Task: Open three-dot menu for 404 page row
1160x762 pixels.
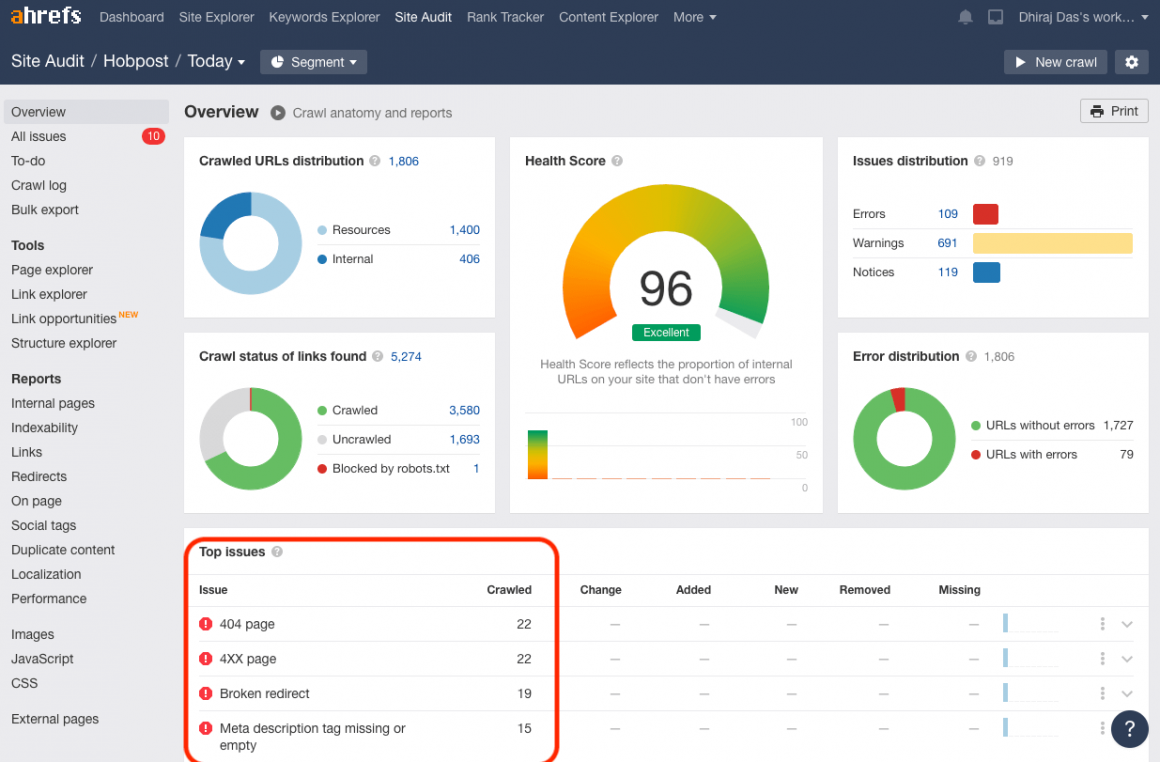Action: 1102,624
